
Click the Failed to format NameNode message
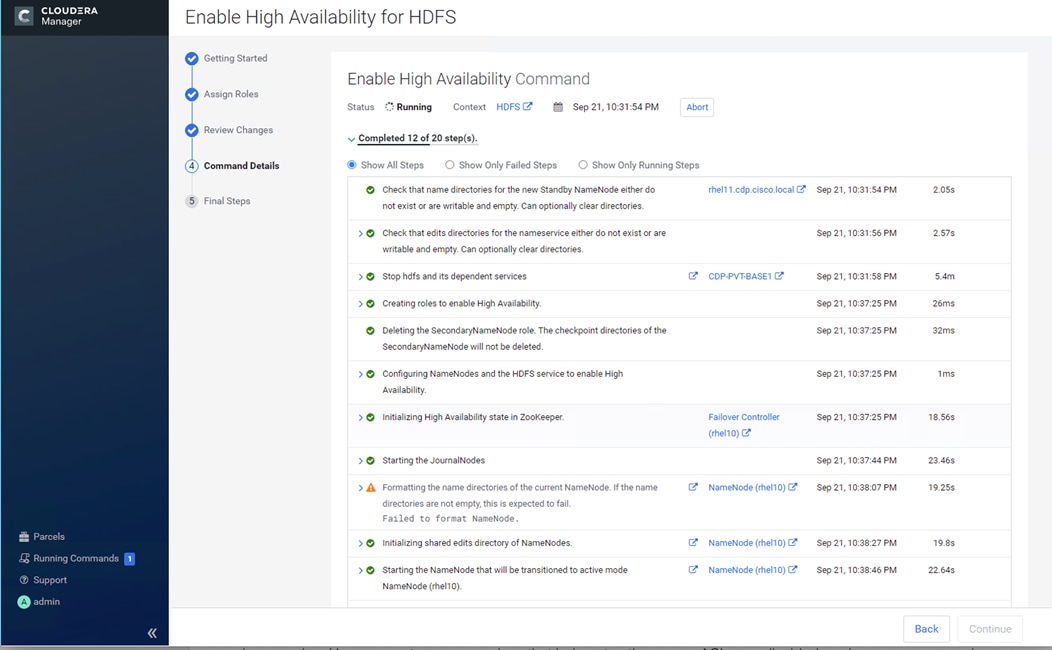450,519
